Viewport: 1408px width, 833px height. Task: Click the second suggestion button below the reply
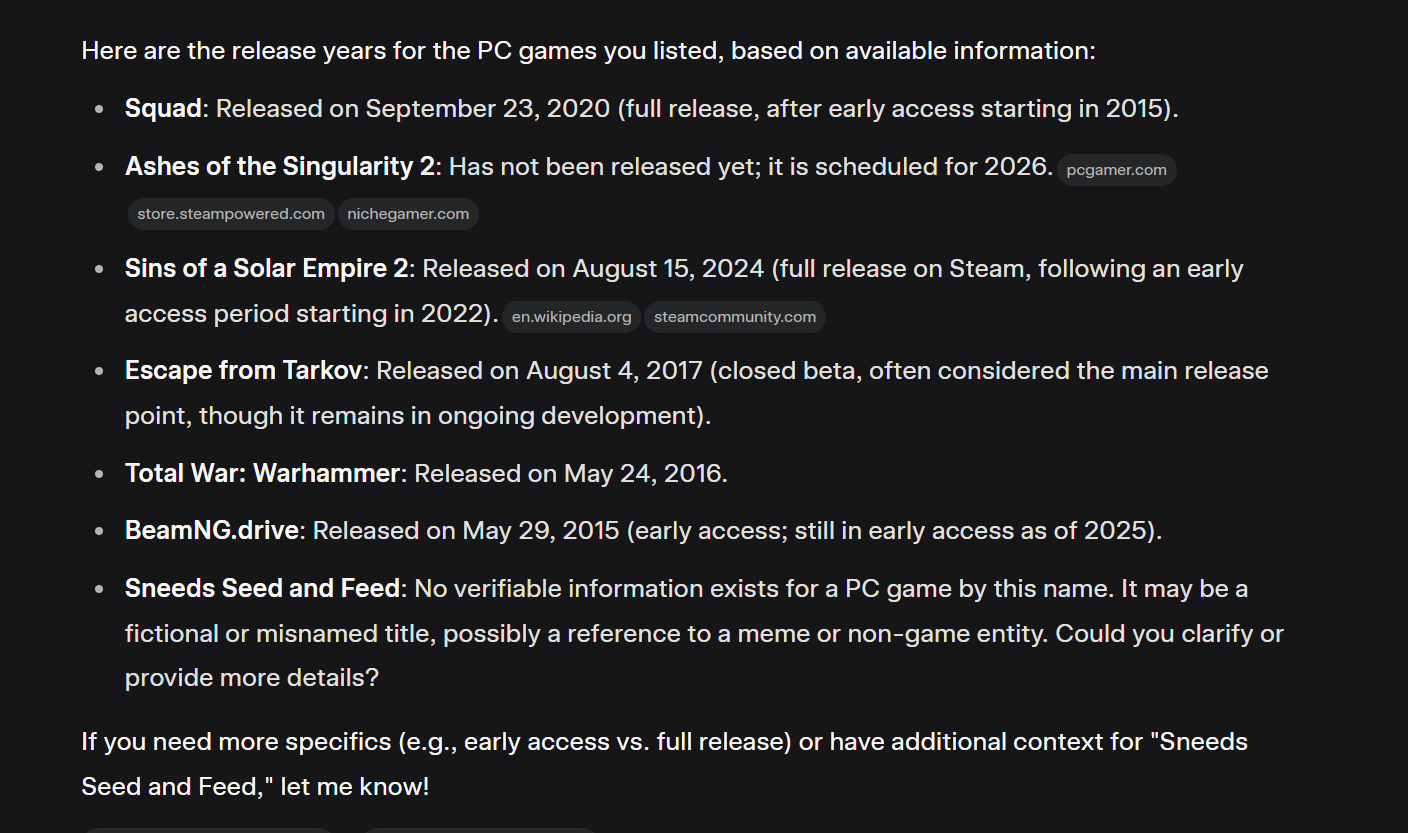pos(478,830)
